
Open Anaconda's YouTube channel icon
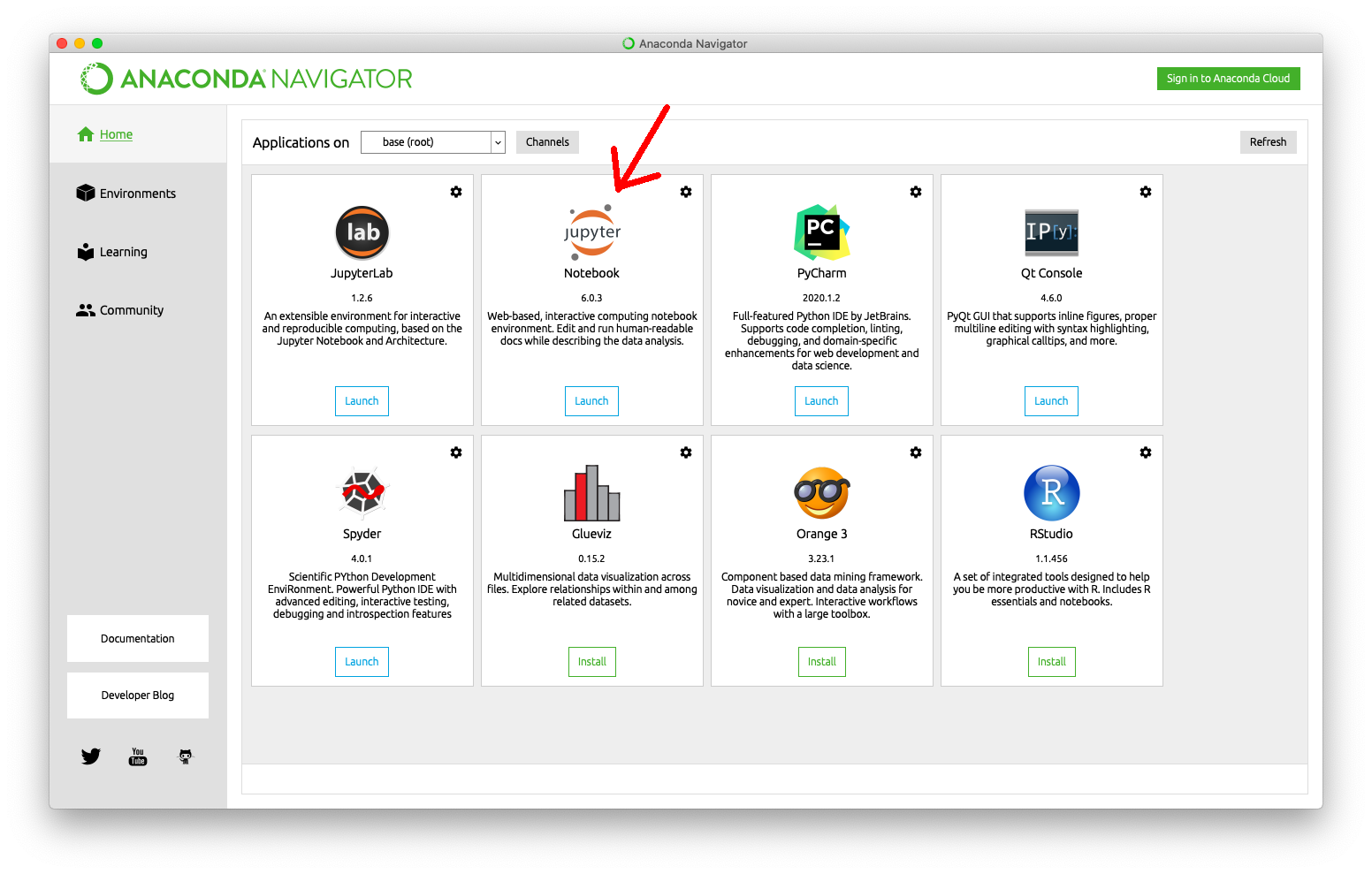[x=138, y=756]
